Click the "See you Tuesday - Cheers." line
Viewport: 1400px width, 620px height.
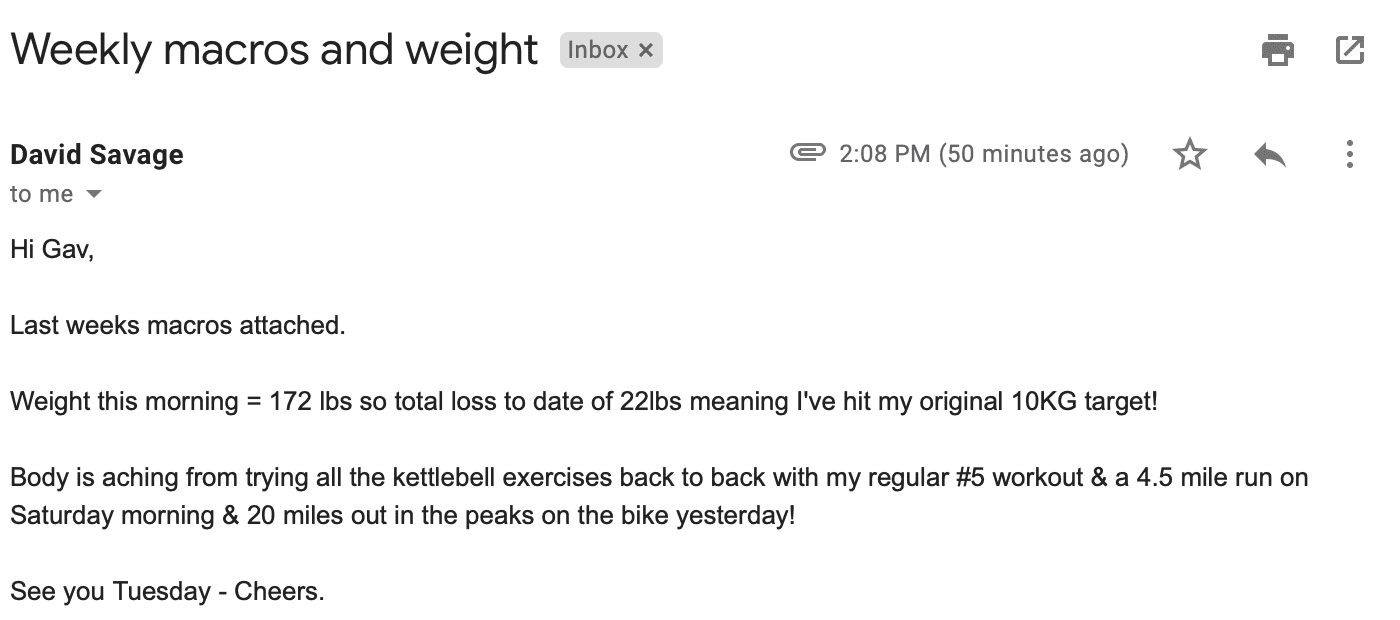tap(167, 592)
